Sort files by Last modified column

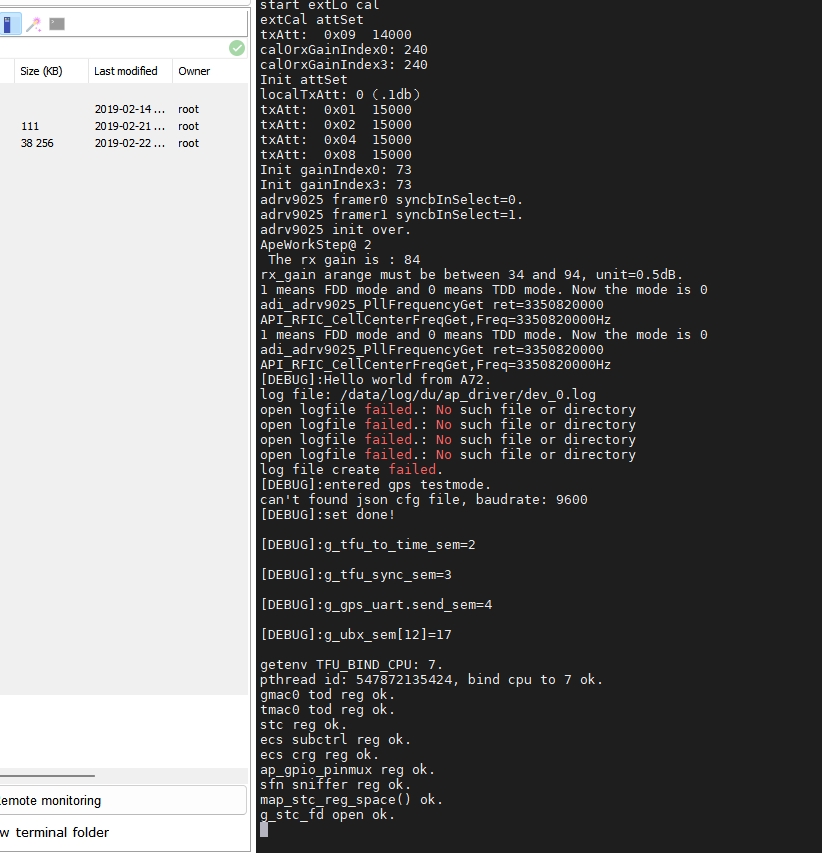pos(125,71)
